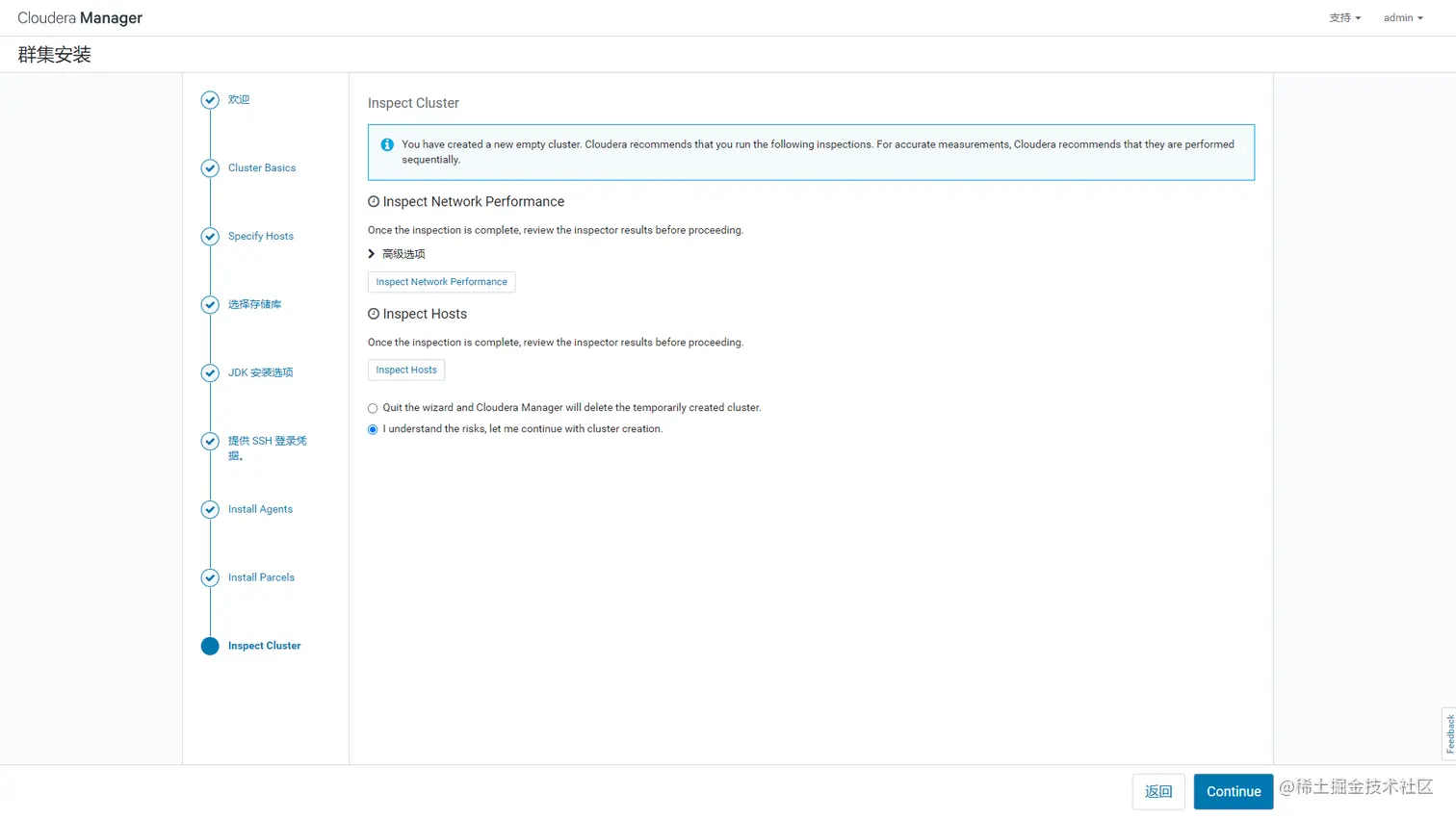
Task: Click the blue info icon in the notice
Action: pos(387,144)
